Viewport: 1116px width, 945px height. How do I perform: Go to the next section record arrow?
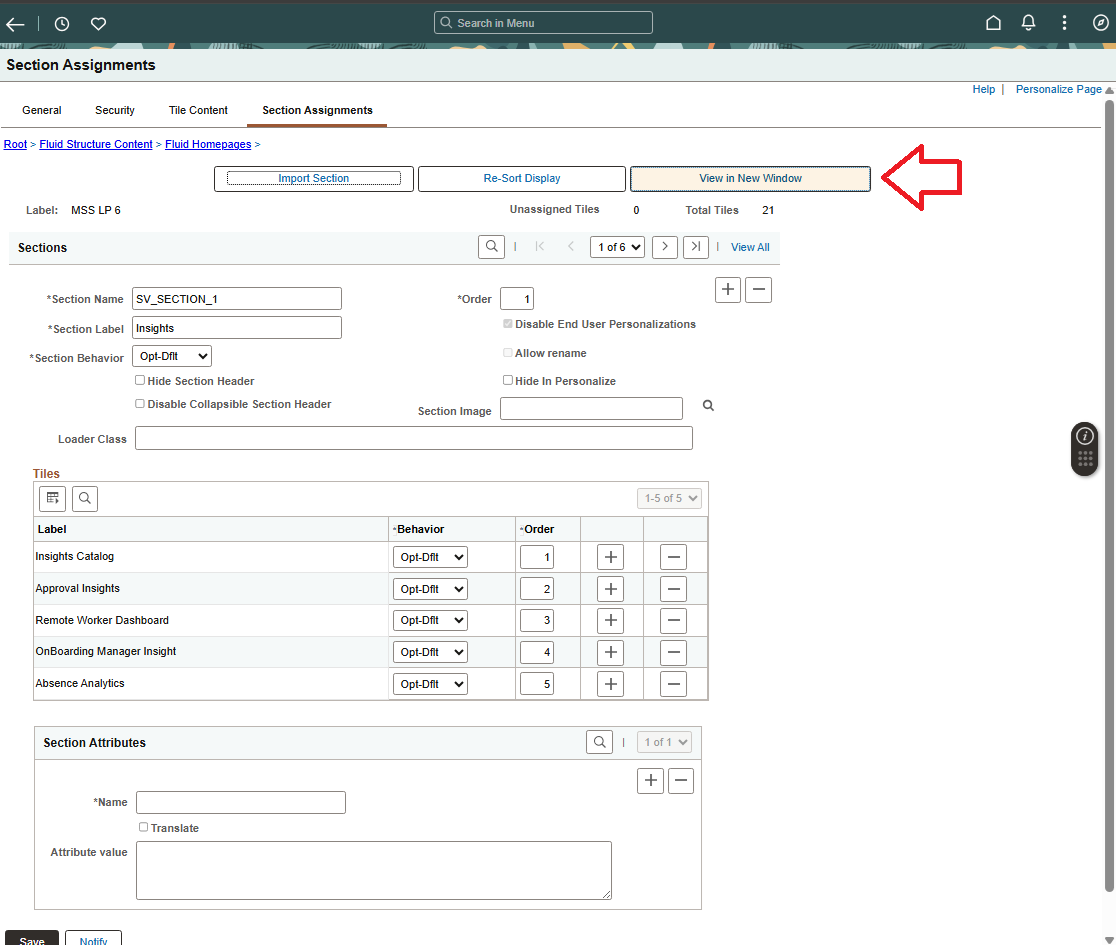664,246
